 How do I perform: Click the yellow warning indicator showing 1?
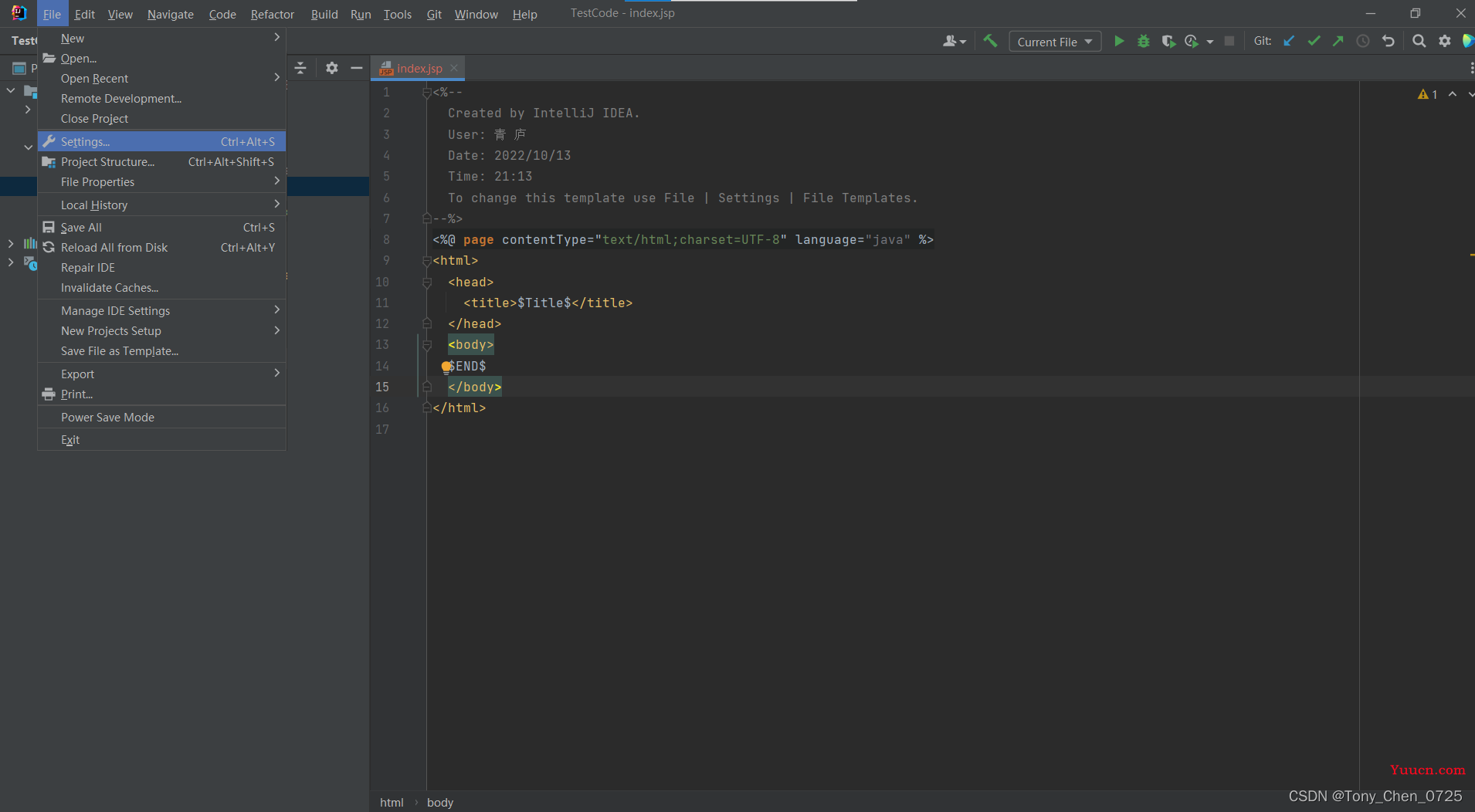[1428, 94]
